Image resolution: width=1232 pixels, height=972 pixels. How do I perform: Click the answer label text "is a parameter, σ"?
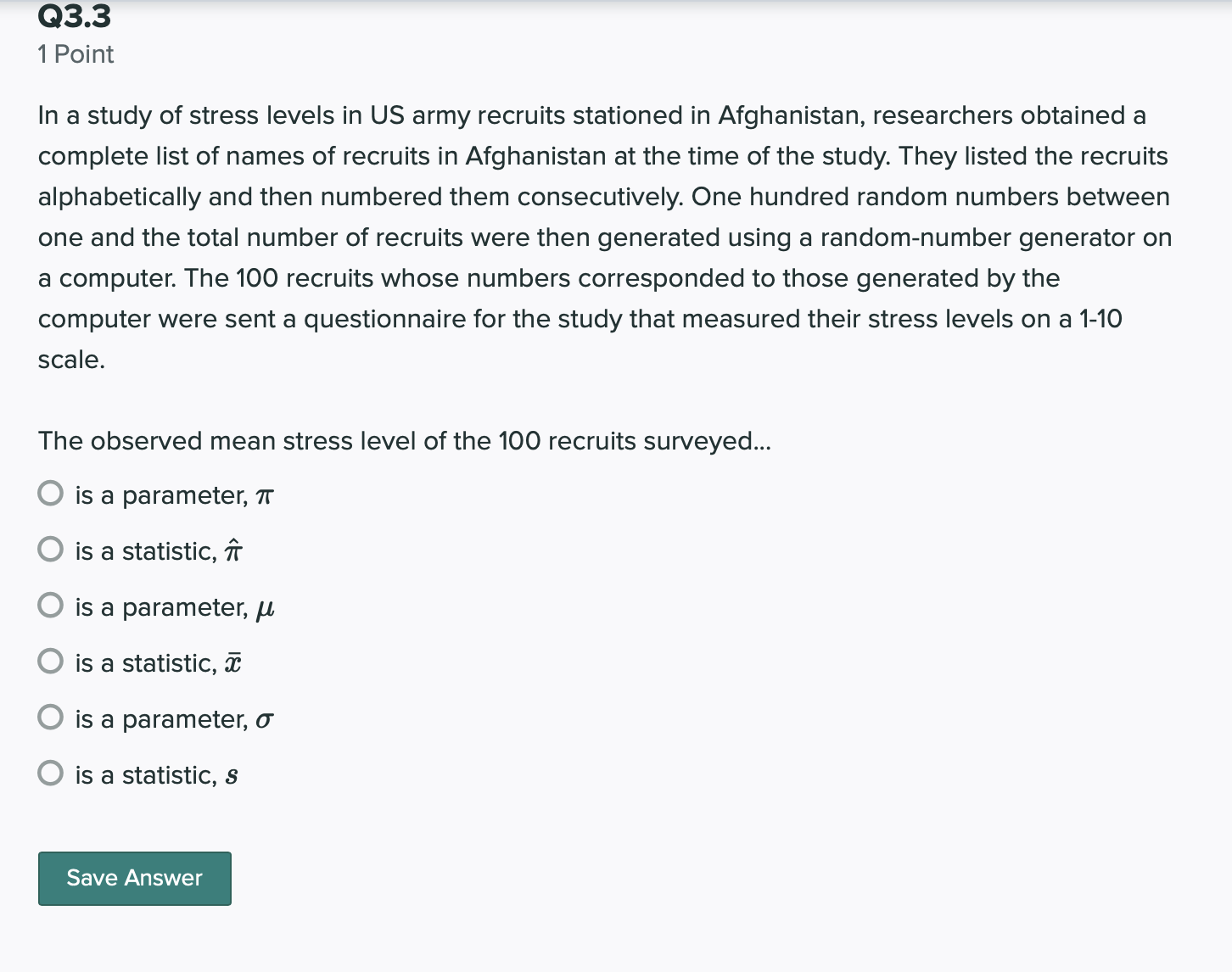(x=173, y=718)
